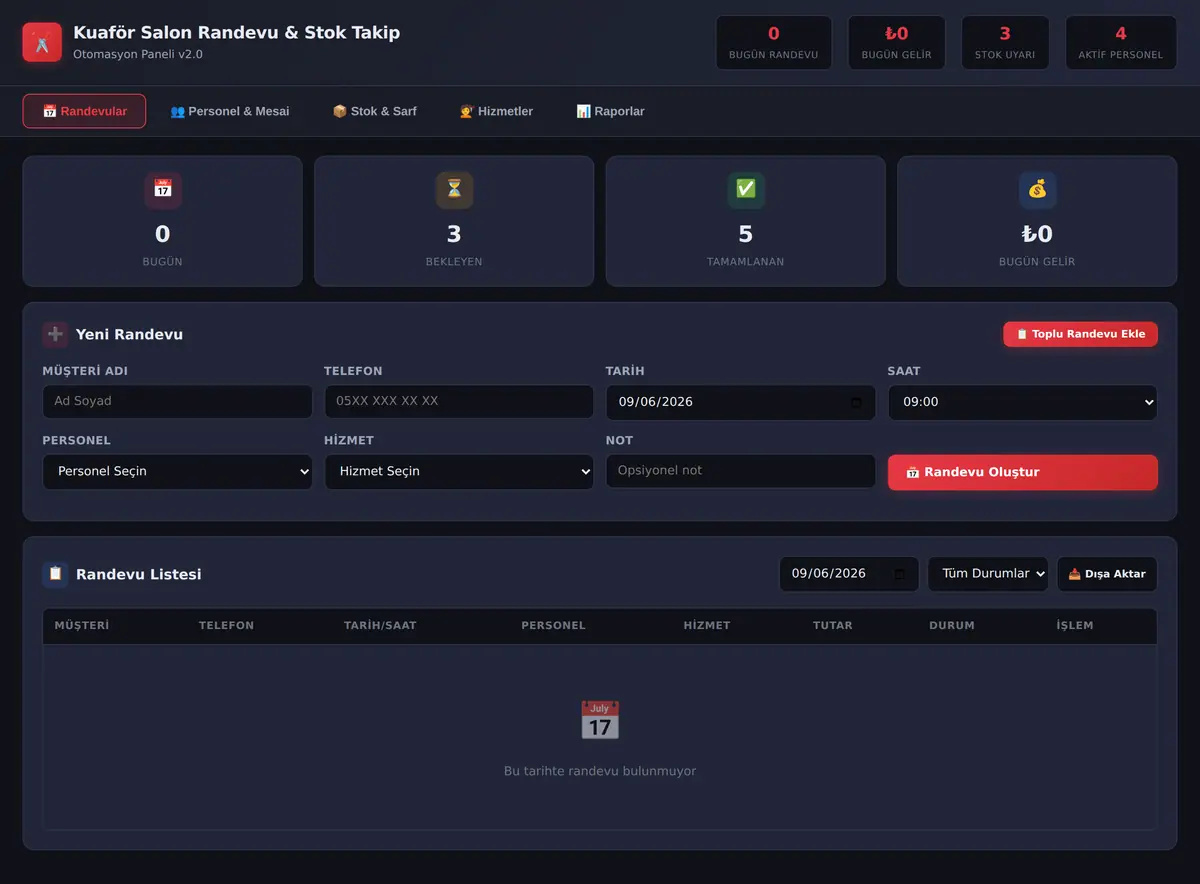Click the empty-state calendar icon
1200x884 pixels.
pyautogui.click(x=600, y=720)
